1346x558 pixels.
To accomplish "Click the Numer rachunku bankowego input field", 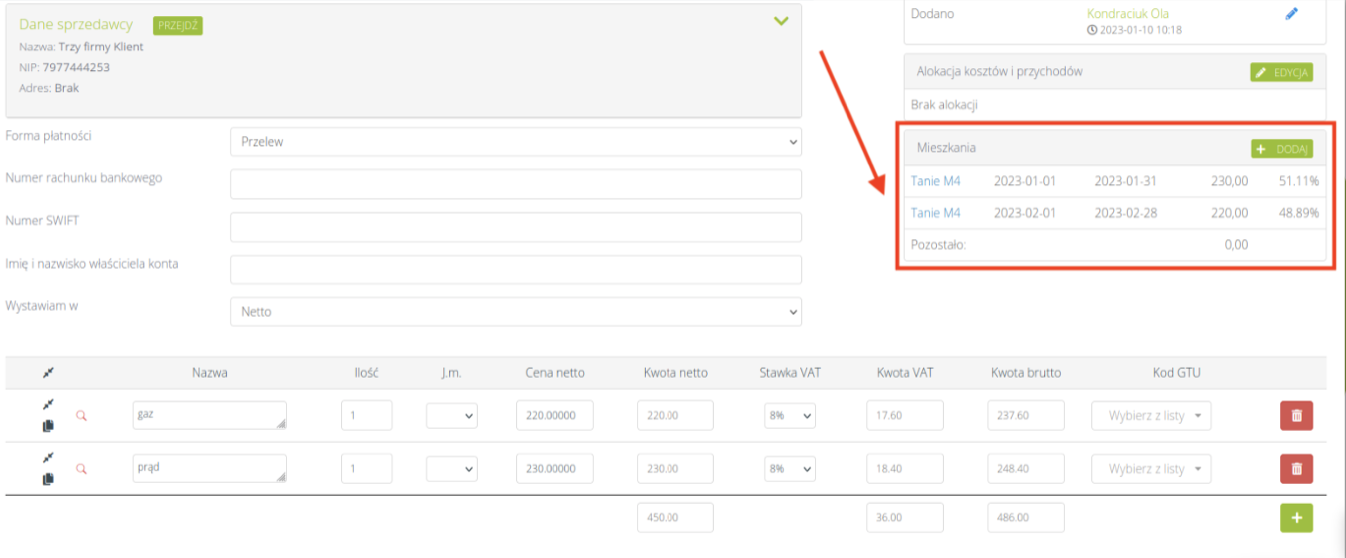I will 515,185.
